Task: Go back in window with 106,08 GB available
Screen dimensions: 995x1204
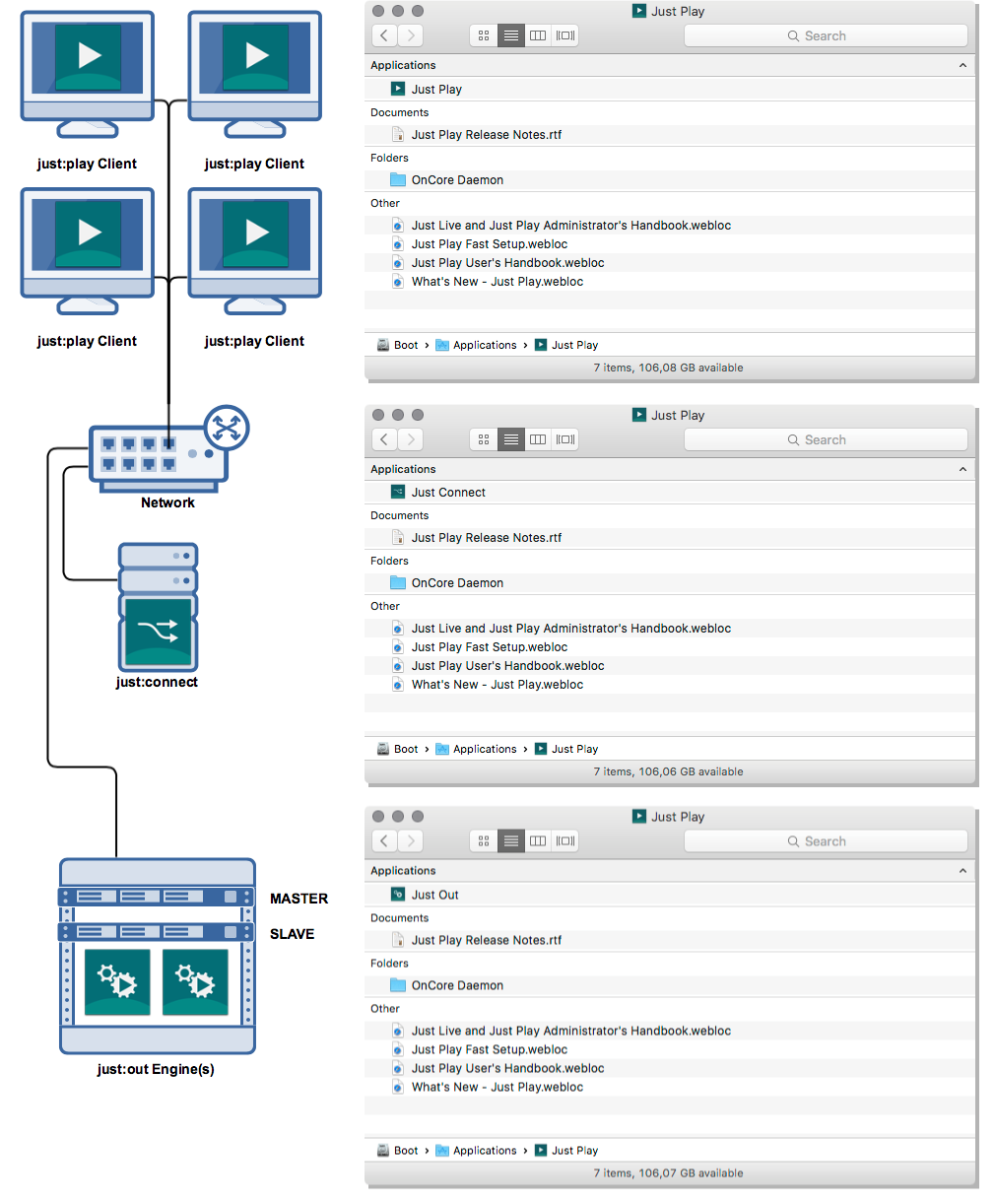Action: point(384,35)
